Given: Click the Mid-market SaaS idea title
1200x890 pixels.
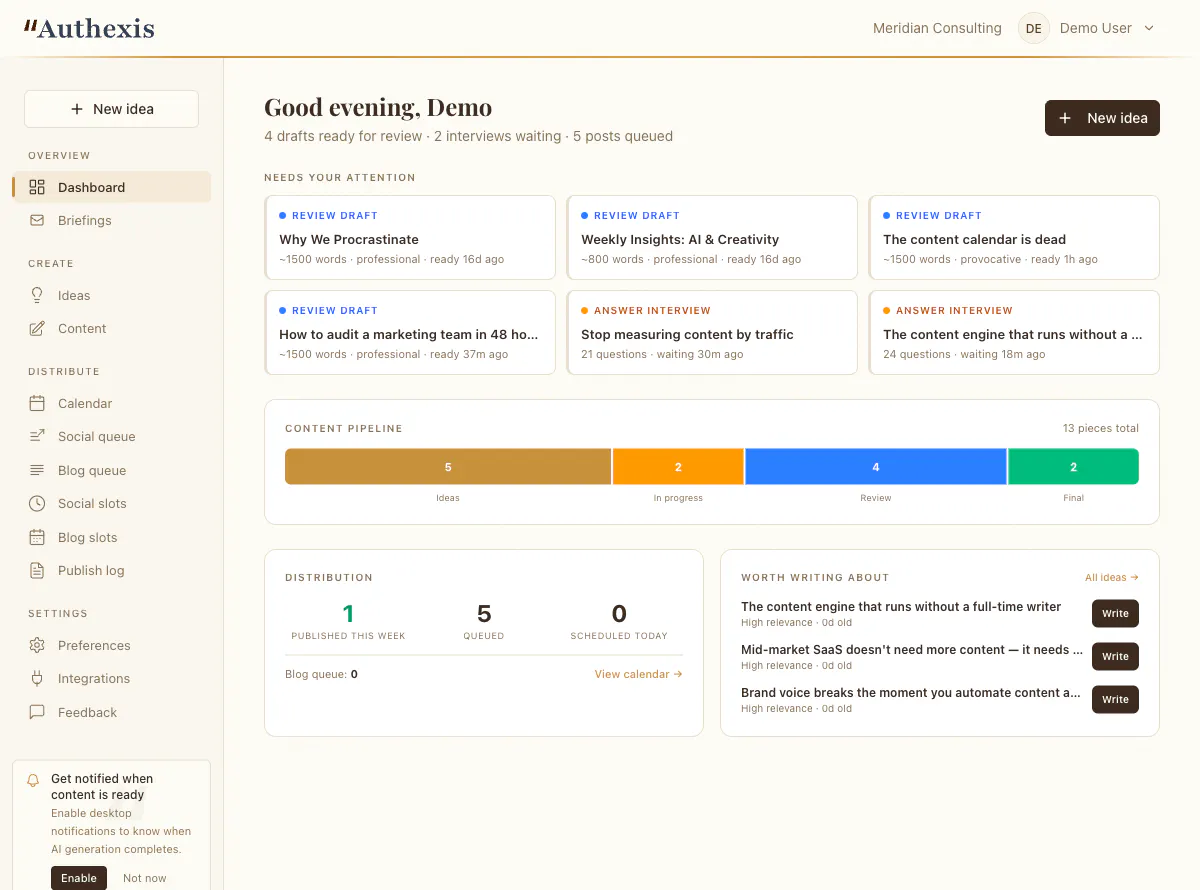Looking at the screenshot, I should tap(911, 650).
